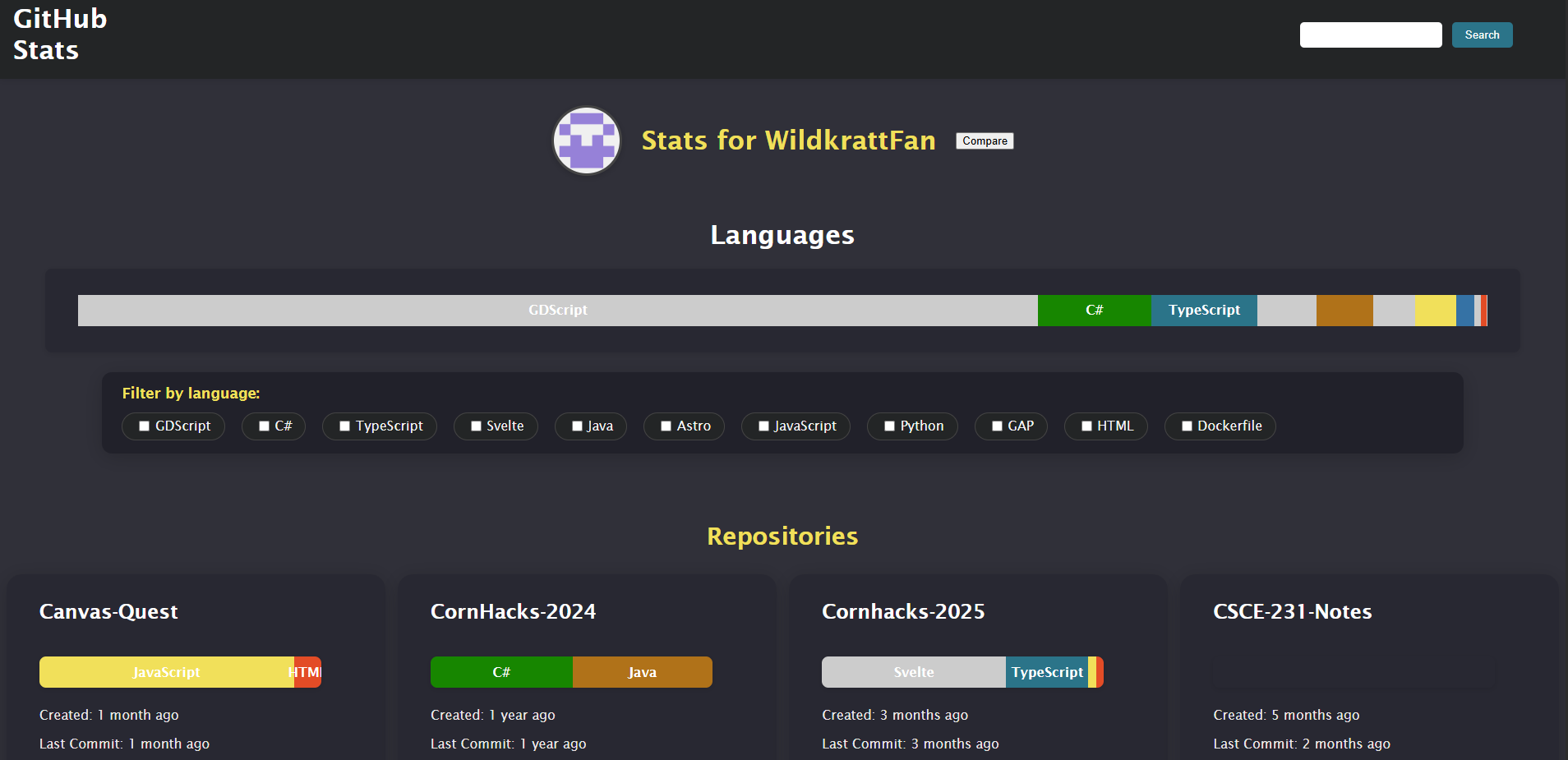Click the C# segment in CornHacks-2024 bar
The image size is (1568, 760).
pos(500,672)
